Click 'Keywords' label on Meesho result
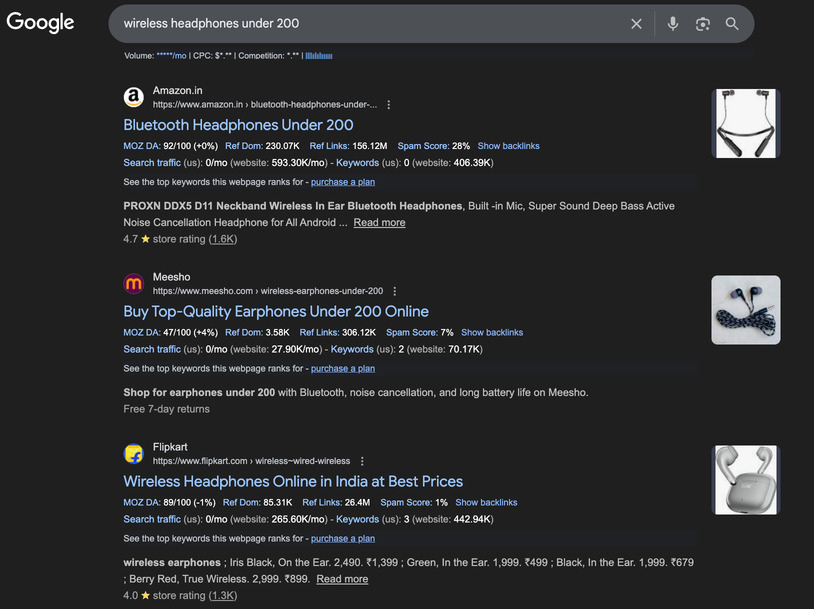The width and height of the screenshot is (814, 609). 352,349
